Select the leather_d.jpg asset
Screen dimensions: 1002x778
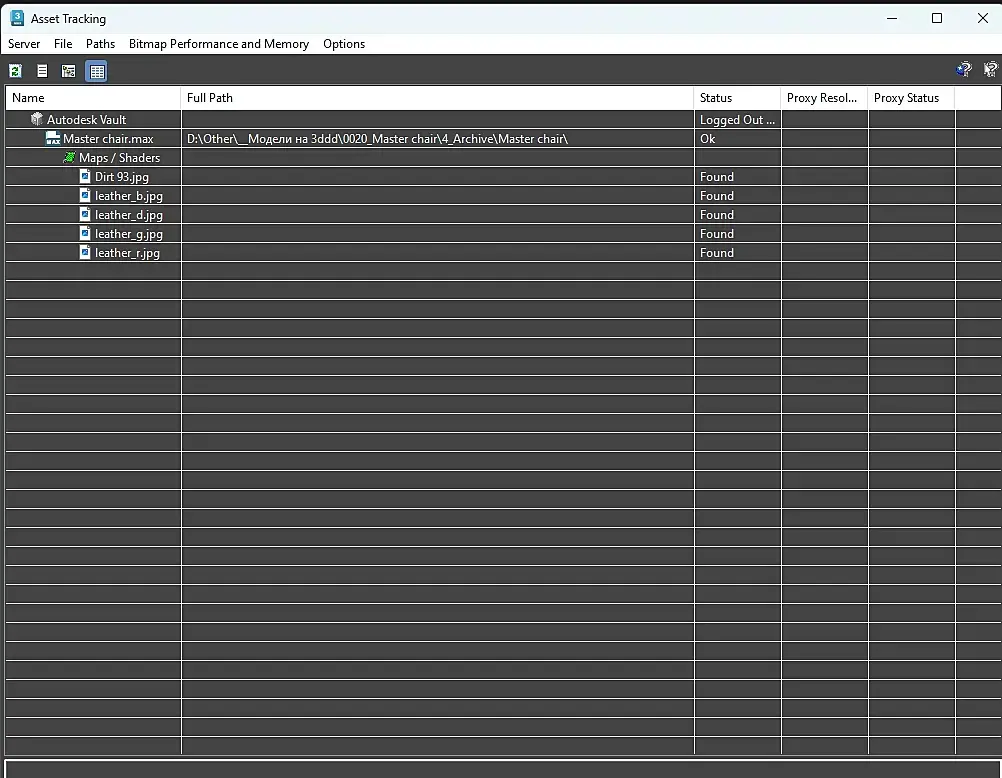(128, 215)
